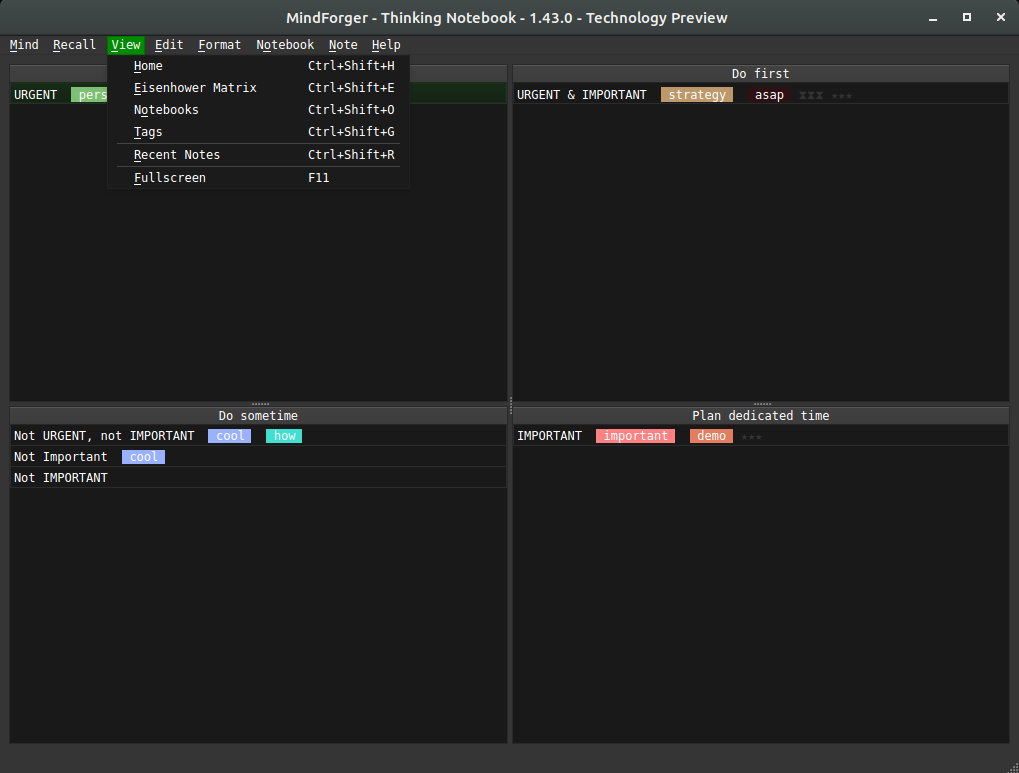The height and width of the screenshot is (773, 1019).
Task: Click the star rating icons beside the asap tag
Action: point(841,96)
